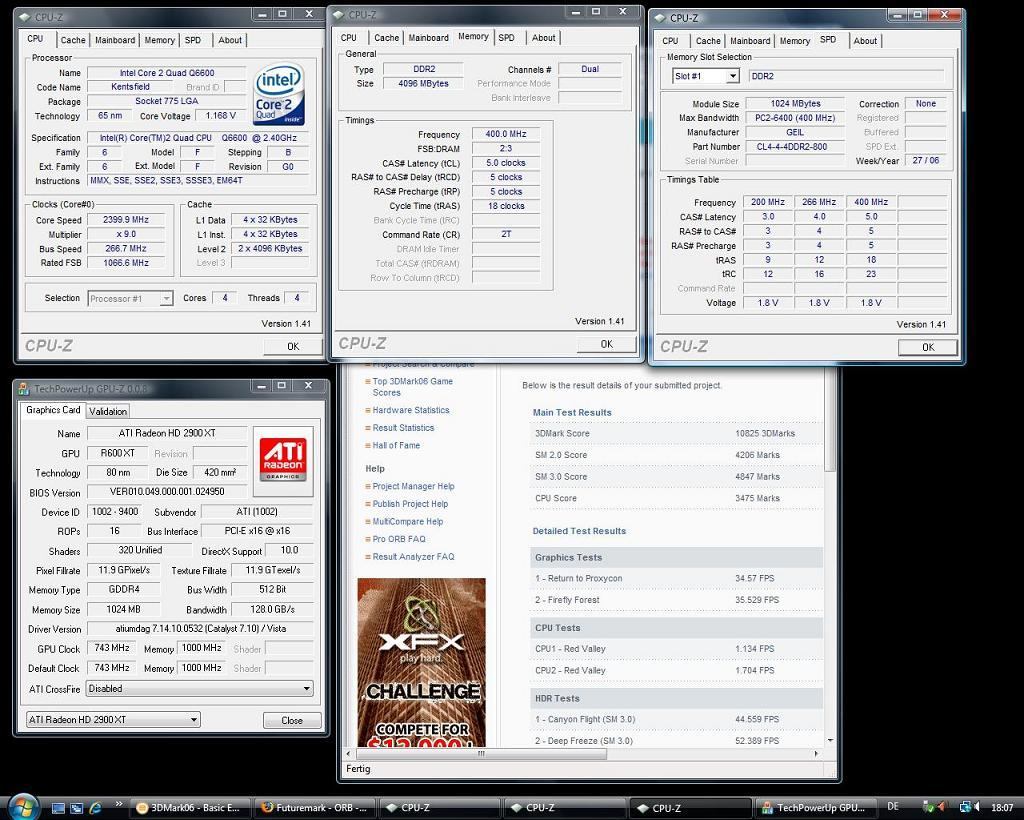1024x820 pixels.
Task: Click the GPU-Z title bar icon
Action: click(x=24, y=388)
